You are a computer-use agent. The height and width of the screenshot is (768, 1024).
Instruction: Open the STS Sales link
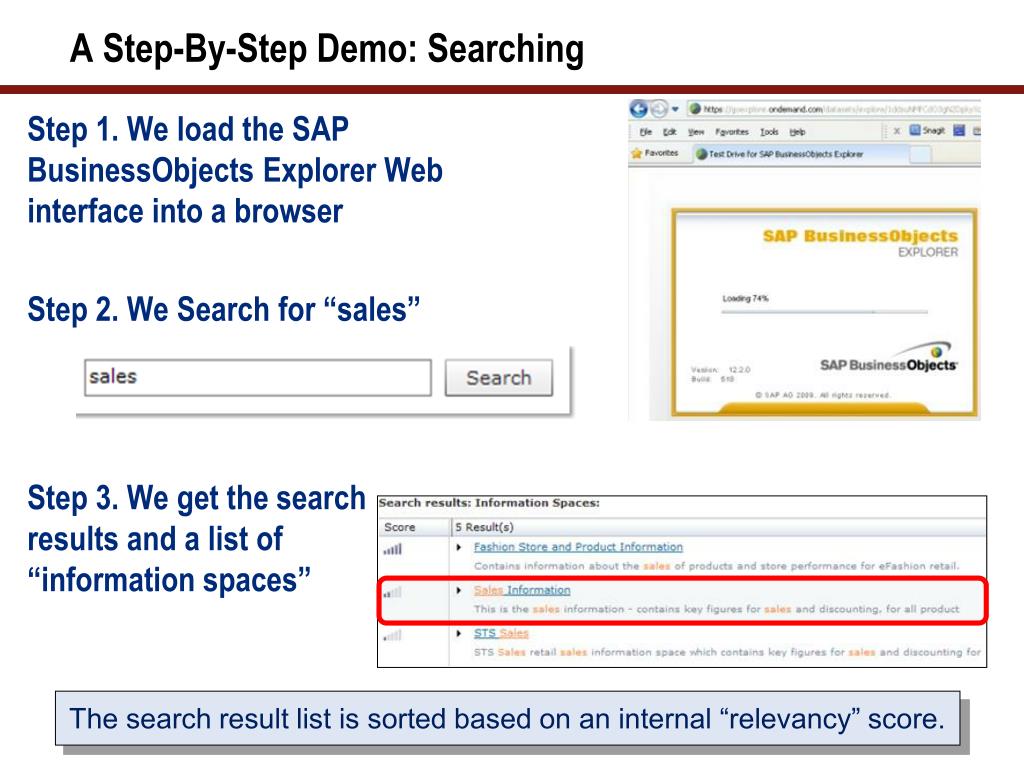501,633
